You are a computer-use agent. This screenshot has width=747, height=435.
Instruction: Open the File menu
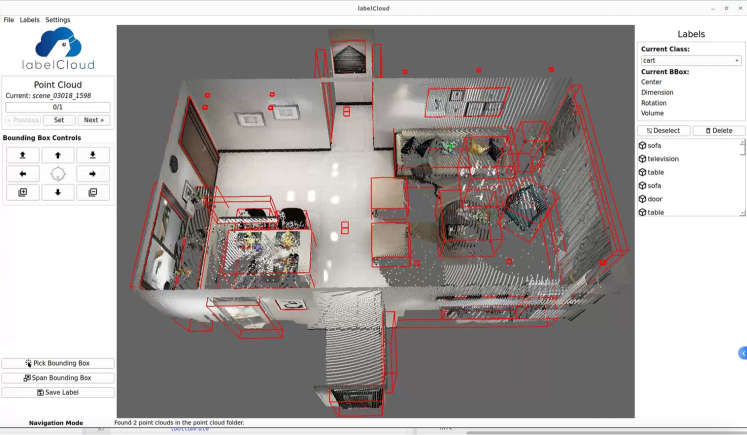[x=9, y=20]
